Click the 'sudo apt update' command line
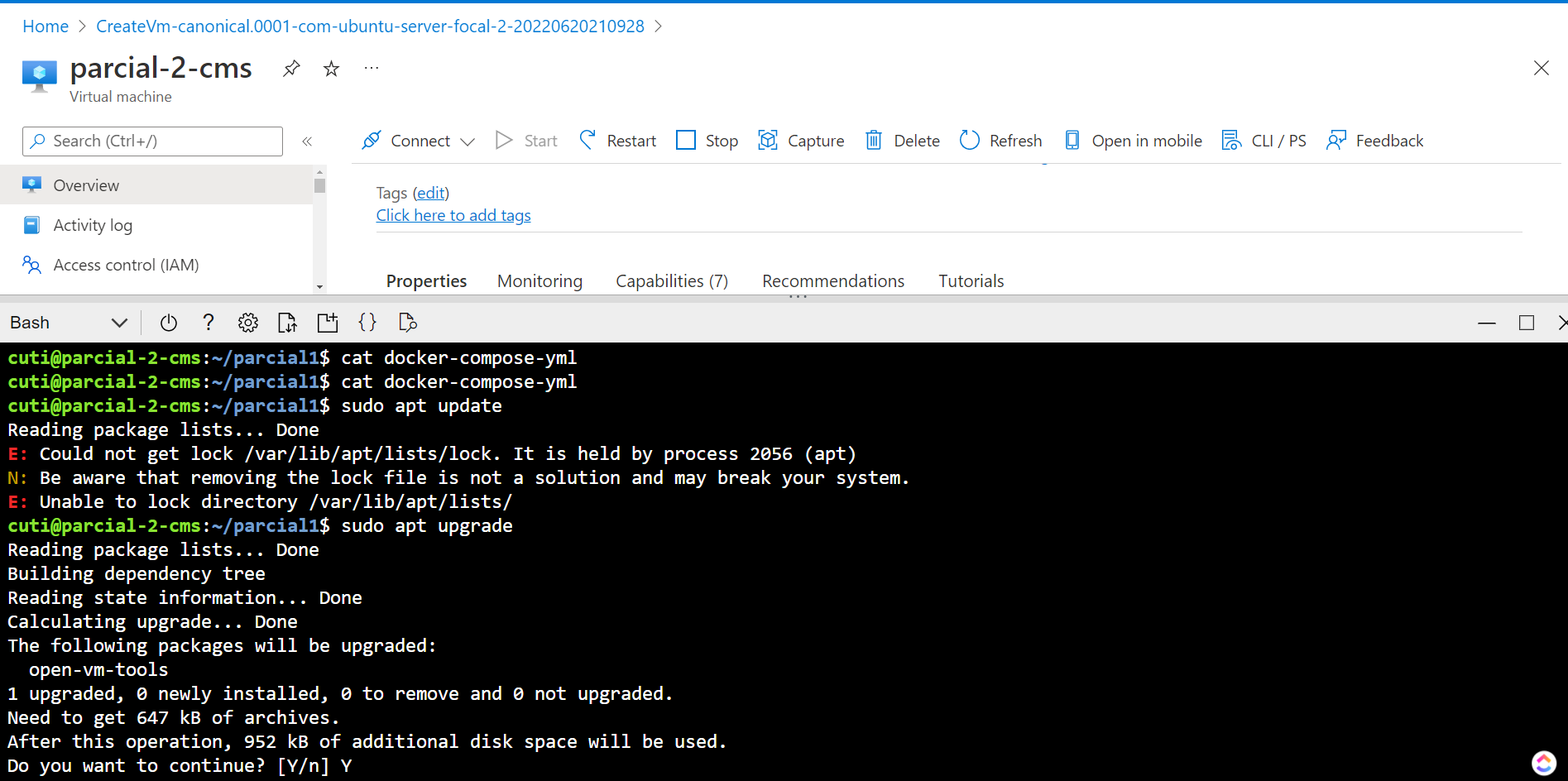Viewport: 1568px width, 781px height. tap(421, 406)
